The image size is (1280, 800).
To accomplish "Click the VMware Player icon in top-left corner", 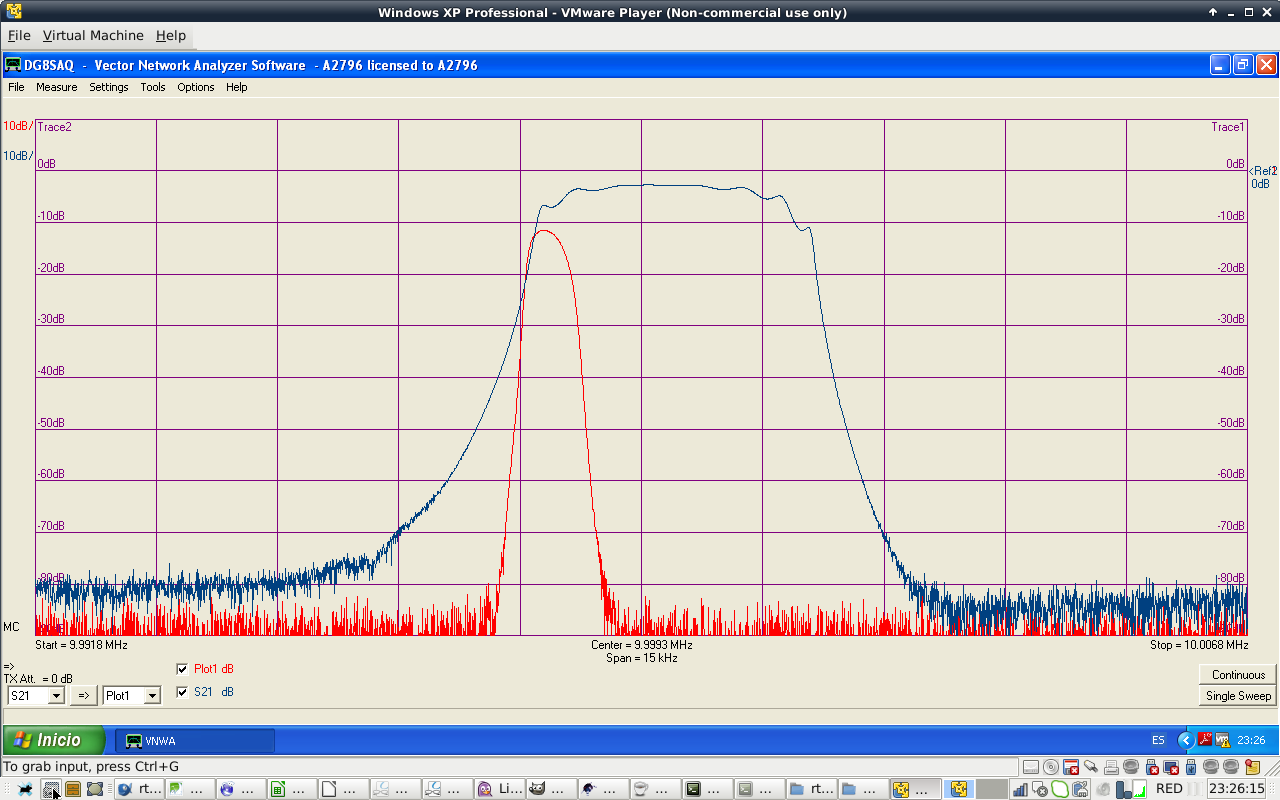I will coord(14,12).
